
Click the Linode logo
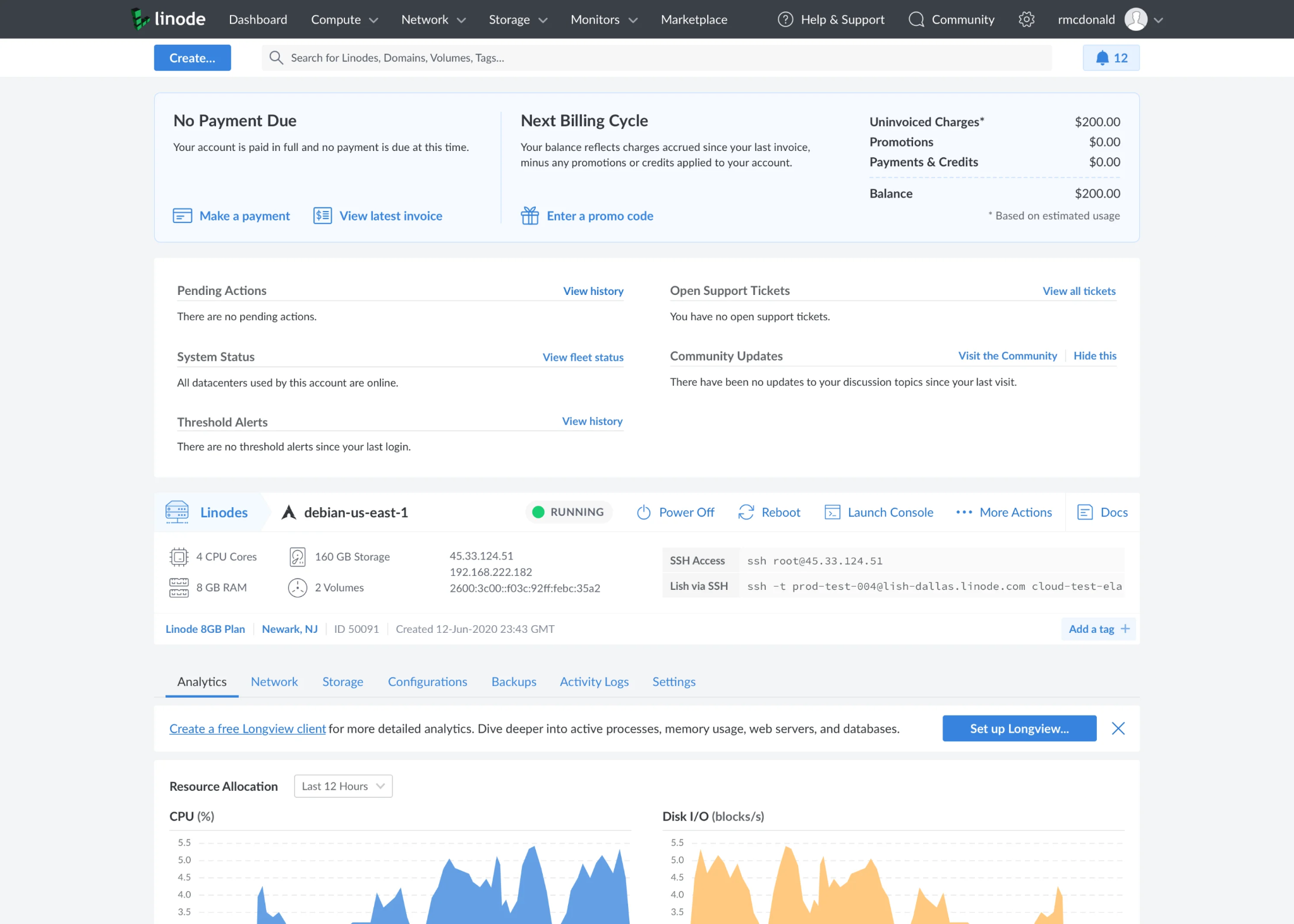[167, 19]
